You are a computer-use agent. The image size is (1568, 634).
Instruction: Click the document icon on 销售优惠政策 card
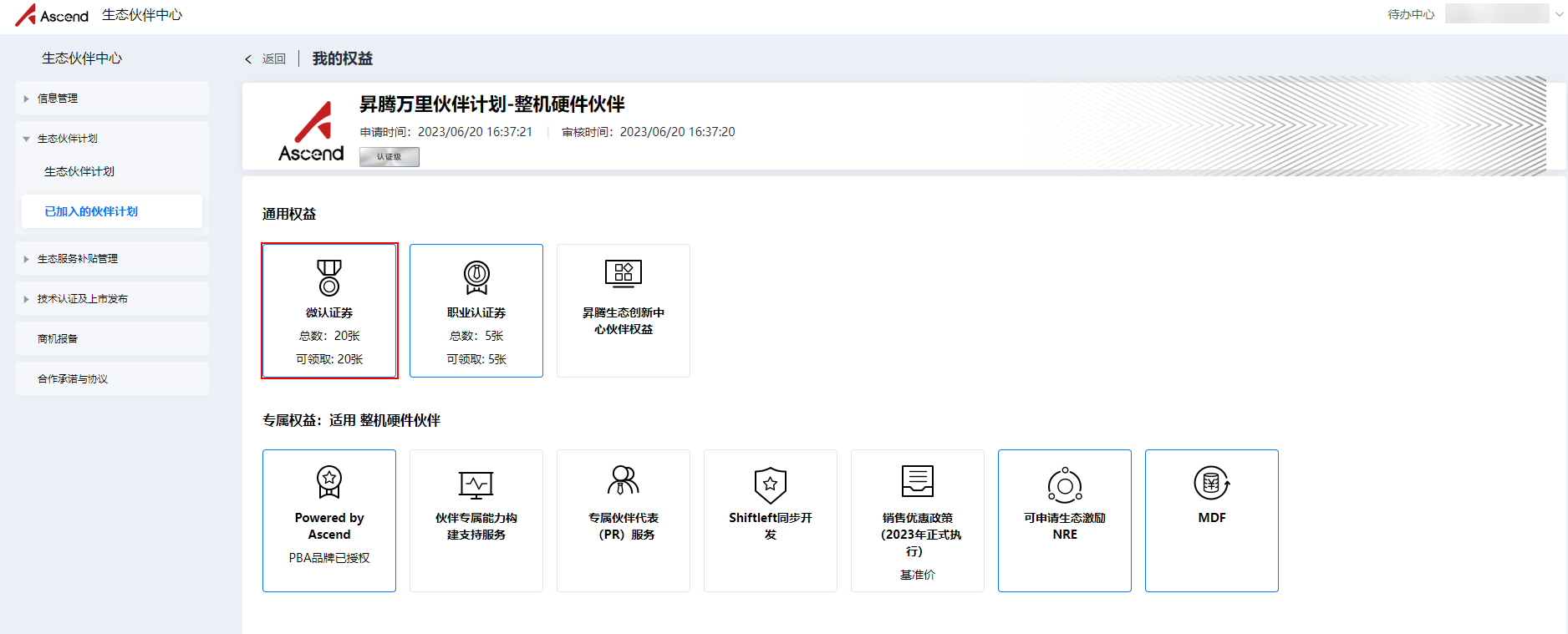918,481
